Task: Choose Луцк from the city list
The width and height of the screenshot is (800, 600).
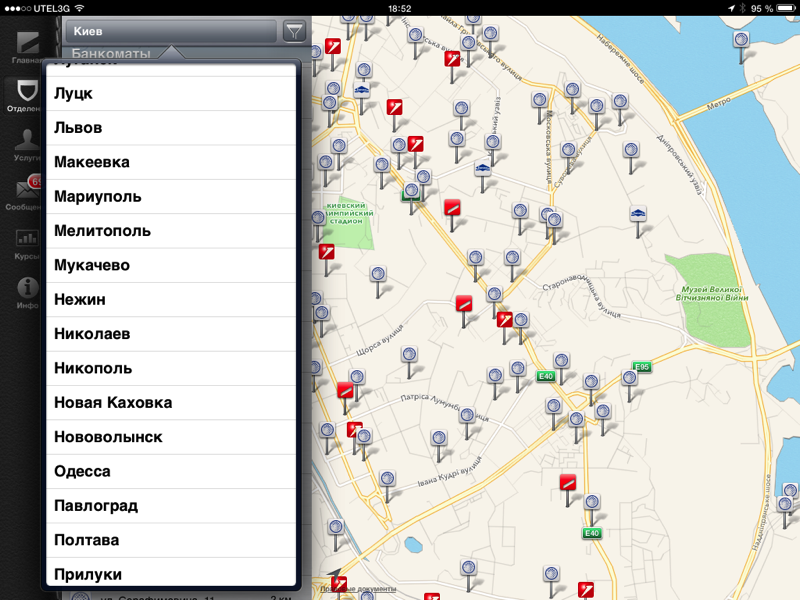Action: click(x=171, y=93)
